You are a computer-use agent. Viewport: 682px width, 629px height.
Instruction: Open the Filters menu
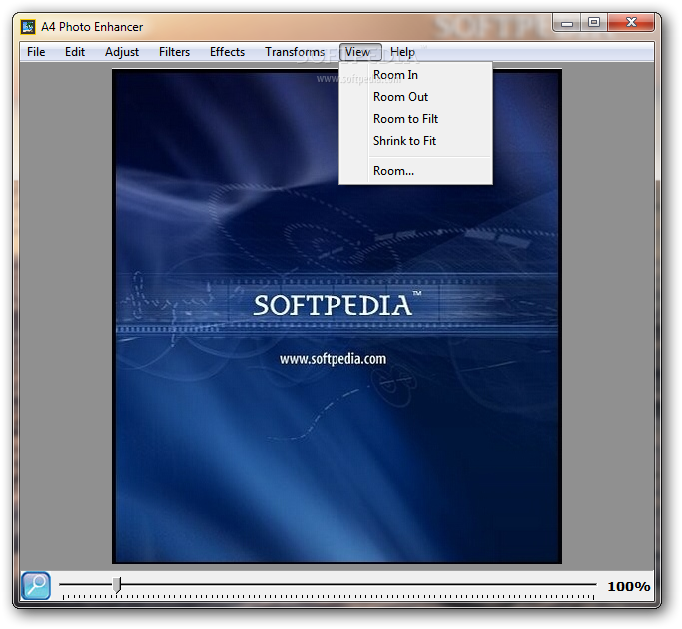pos(174,52)
